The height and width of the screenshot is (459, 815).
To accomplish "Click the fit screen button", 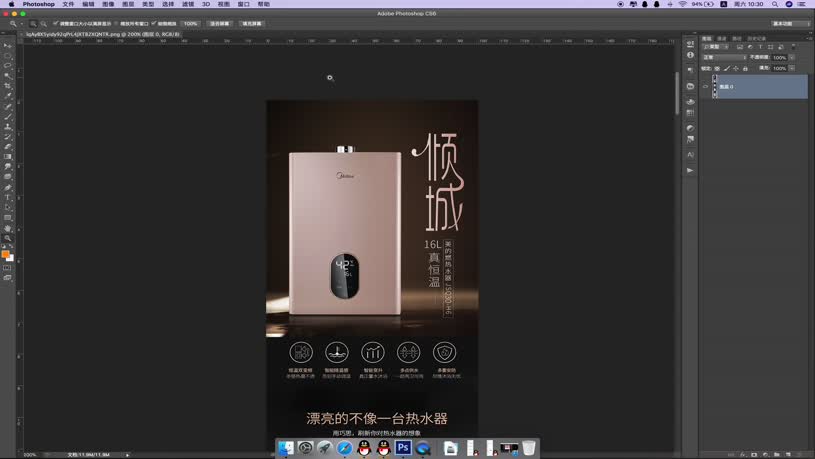I will coord(219,24).
